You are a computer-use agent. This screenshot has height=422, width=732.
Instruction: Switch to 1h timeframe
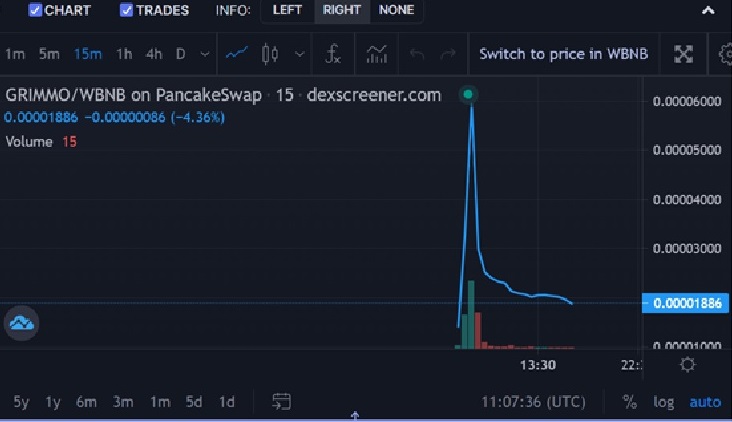pyautogui.click(x=124, y=54)
